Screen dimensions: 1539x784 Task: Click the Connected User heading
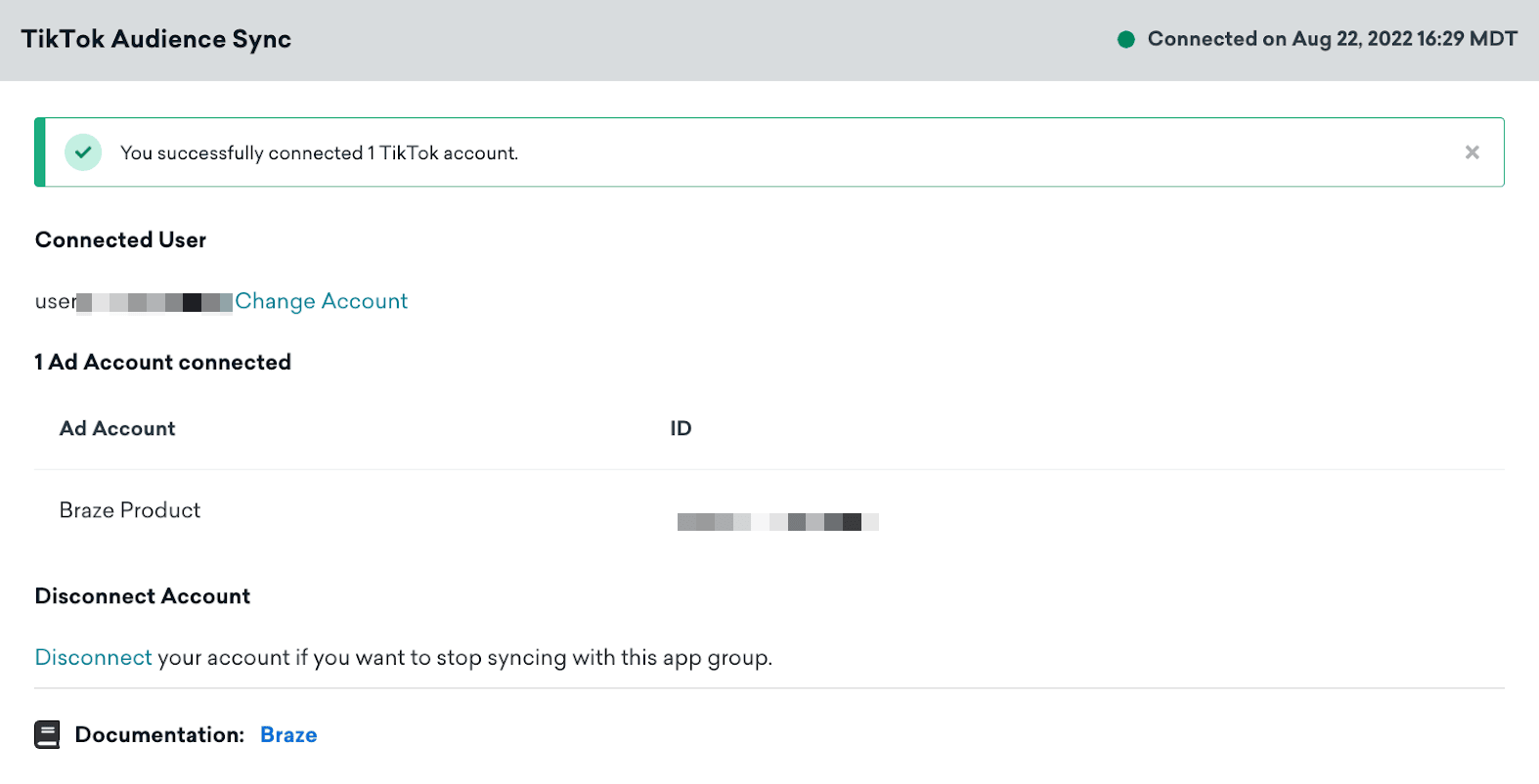click(120, 240)
